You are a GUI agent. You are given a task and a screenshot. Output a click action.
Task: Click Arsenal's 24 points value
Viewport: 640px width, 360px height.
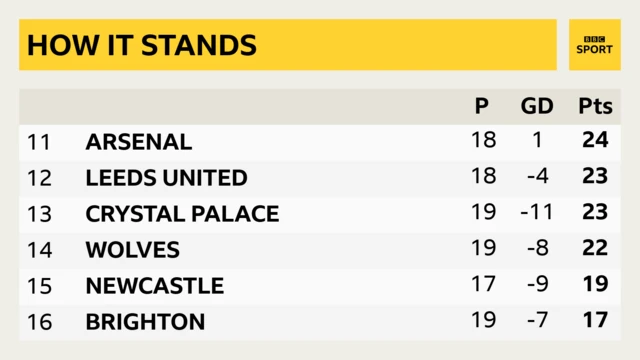click(x=596, y=140)
